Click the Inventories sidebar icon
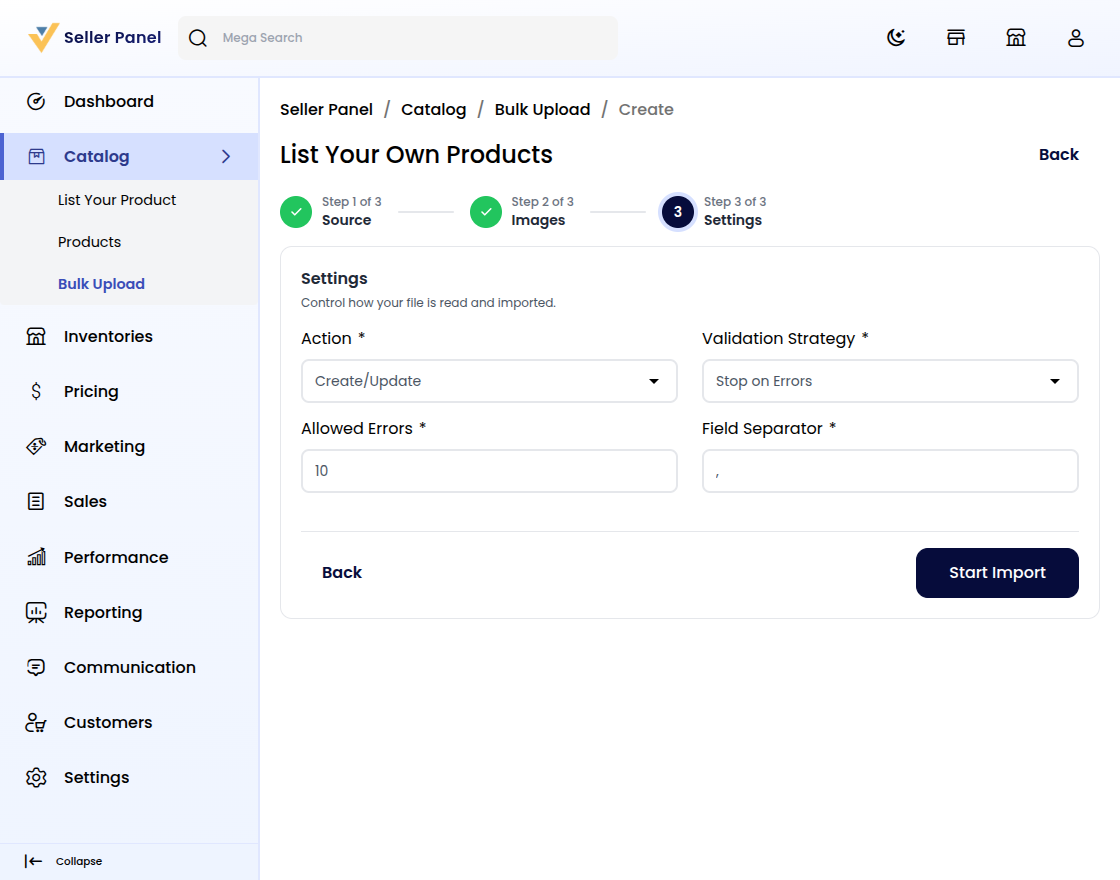This screenshot has height=880, width=1120. click(x=36, y=336)
